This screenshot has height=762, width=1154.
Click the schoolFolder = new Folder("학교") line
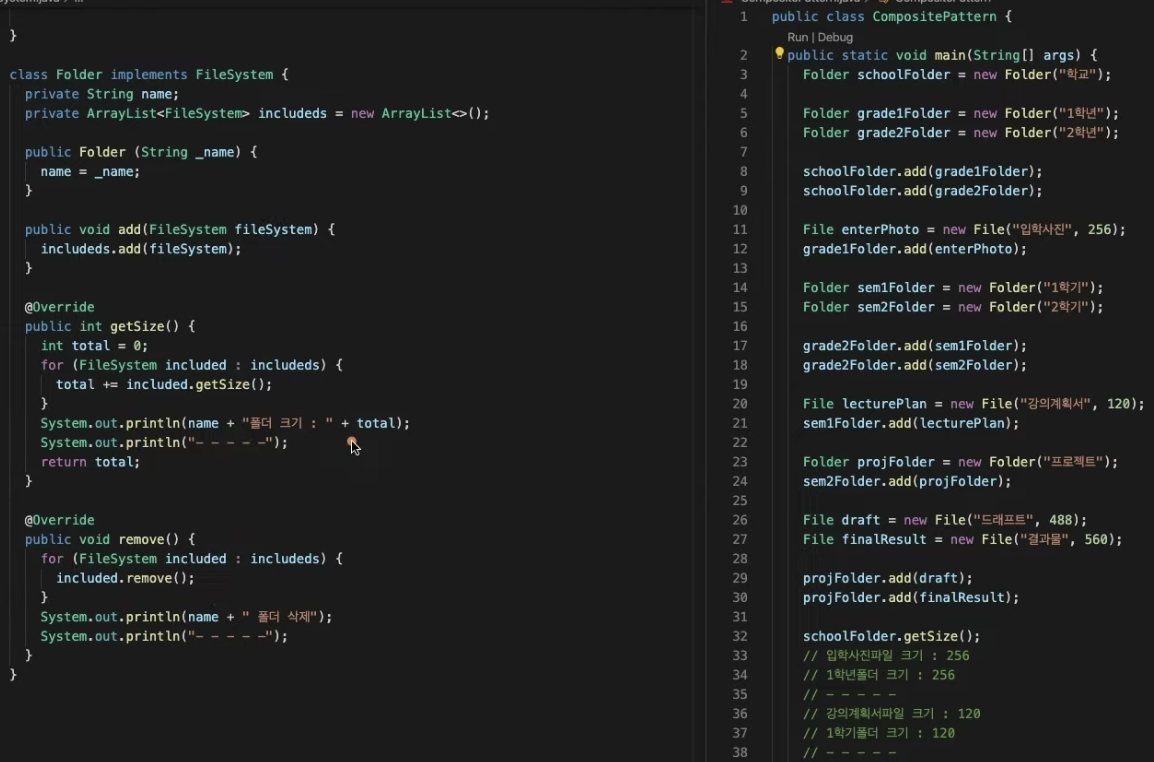(957, 74)
